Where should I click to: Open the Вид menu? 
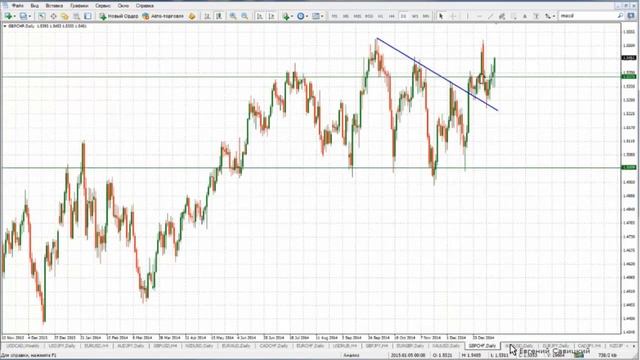35,6
